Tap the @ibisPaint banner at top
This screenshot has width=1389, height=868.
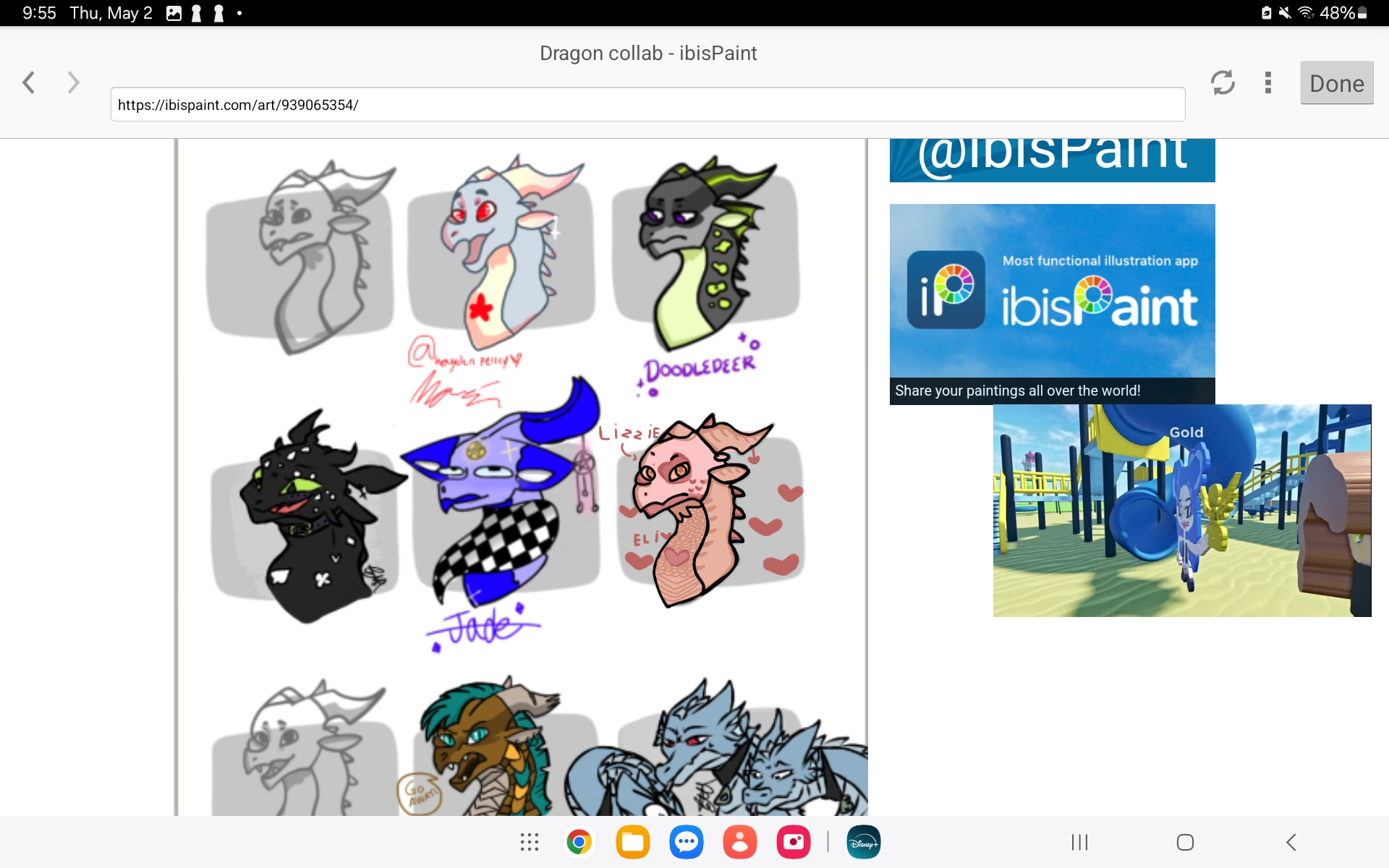coord(1052,159)
